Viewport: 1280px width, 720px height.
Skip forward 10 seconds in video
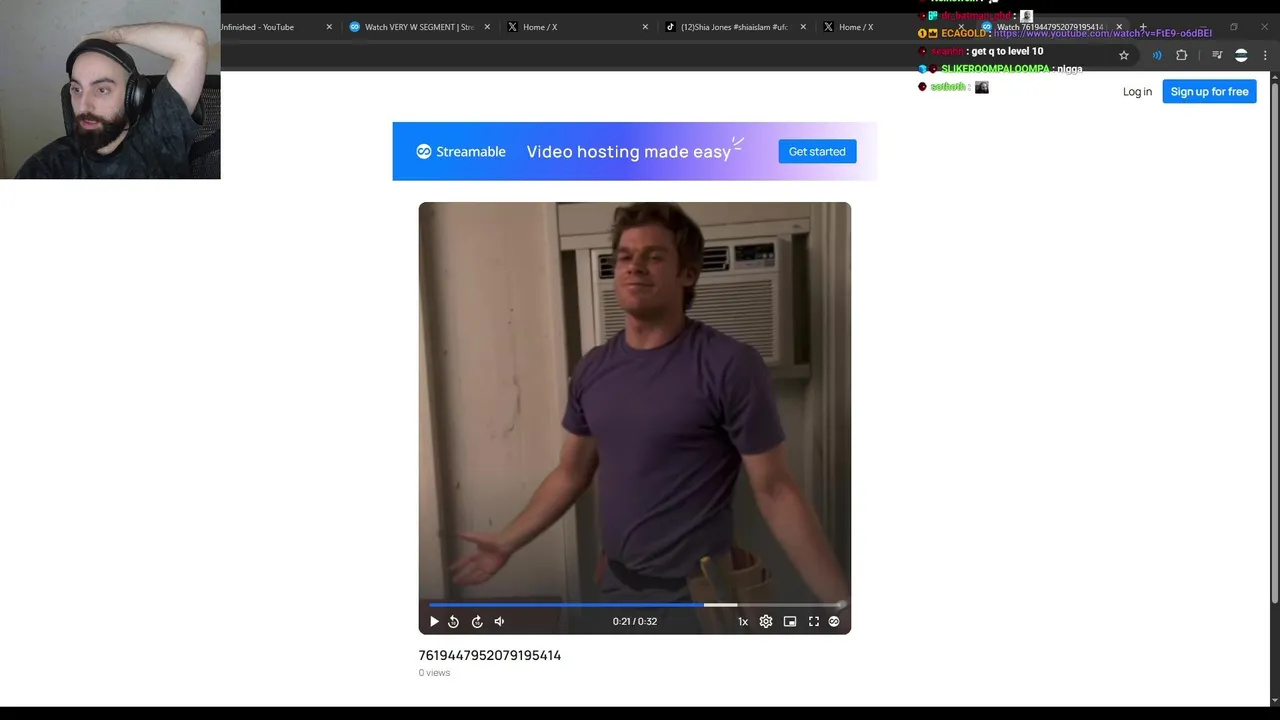point(477,621)
